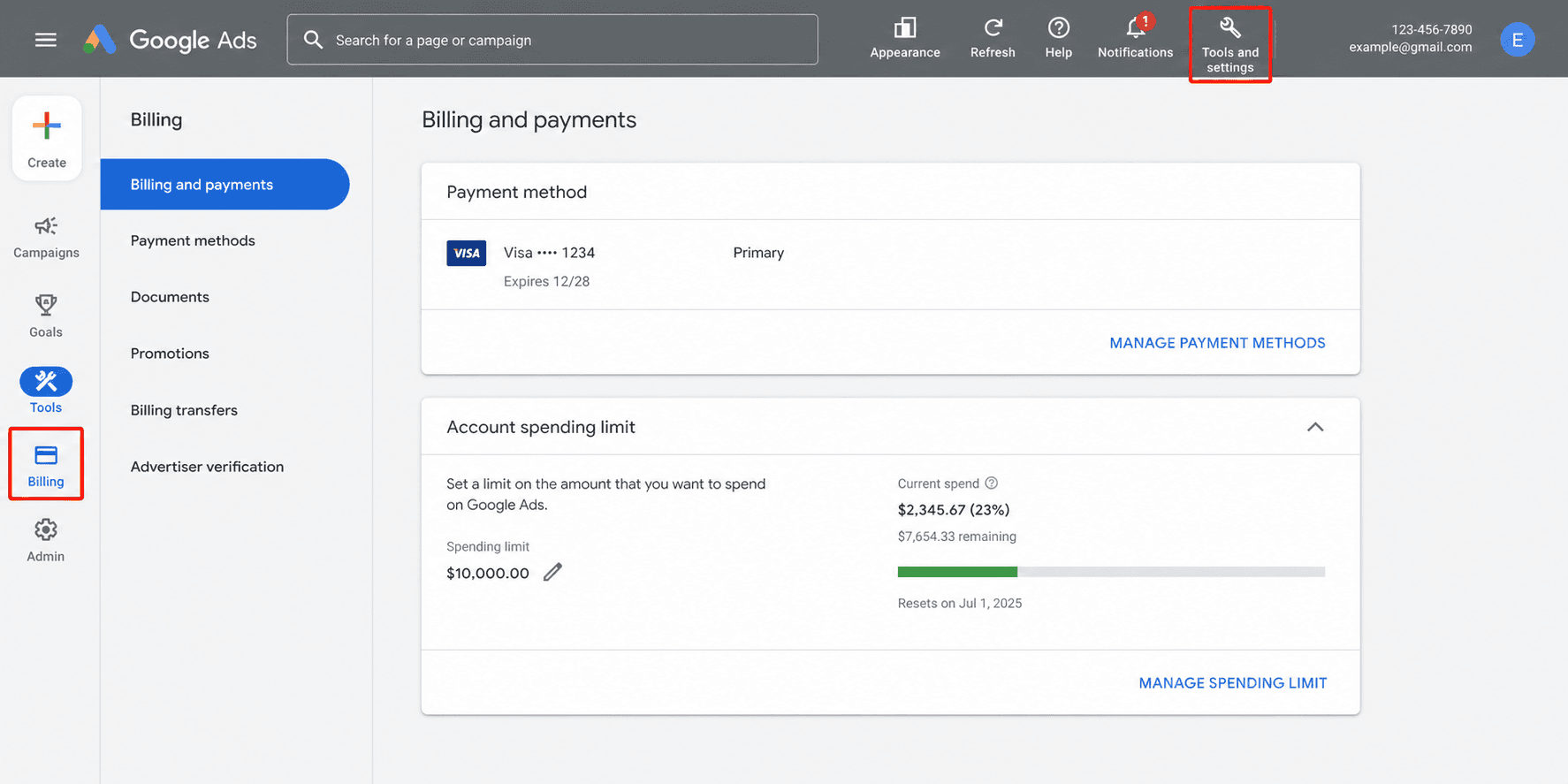
Task: Open Documents menu item
Action: click(x=170, y=297)
